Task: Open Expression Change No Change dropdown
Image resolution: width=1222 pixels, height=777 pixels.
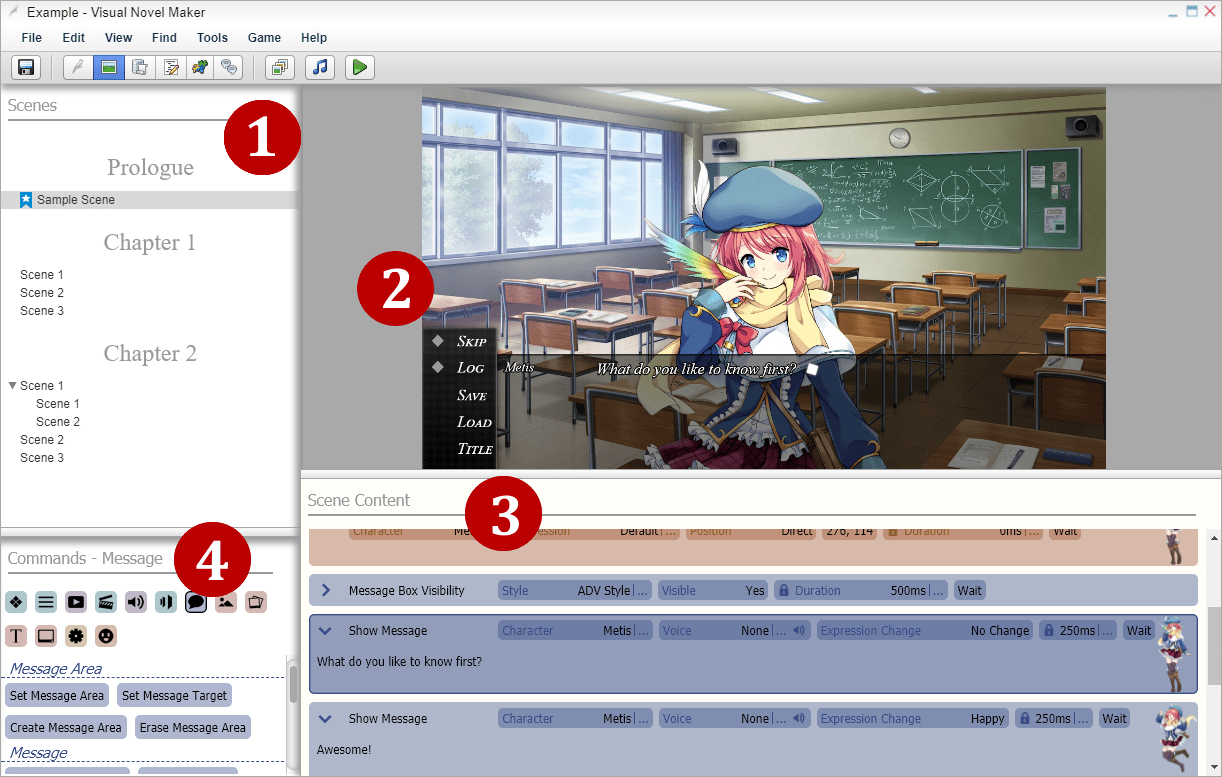Action: pos(925,631)
